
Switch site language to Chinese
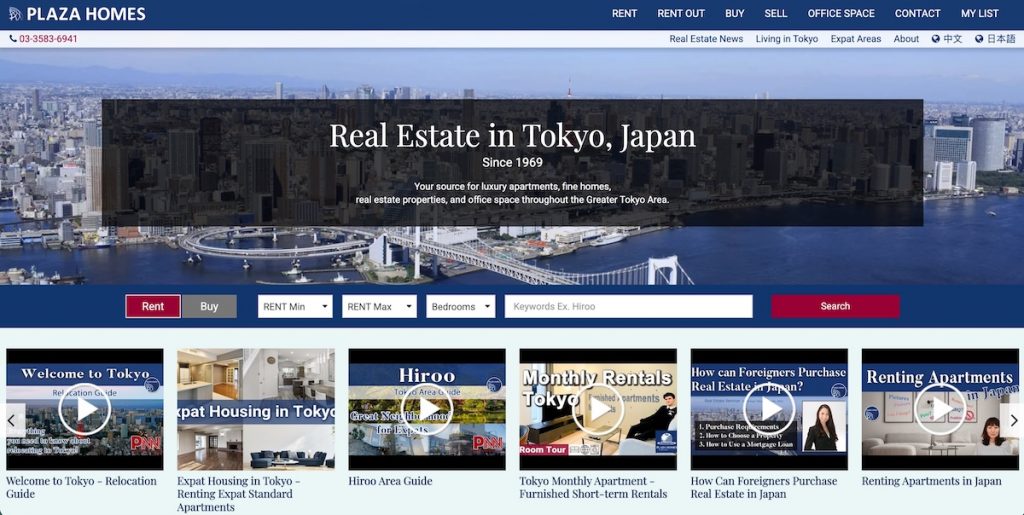tap(947, 39)
